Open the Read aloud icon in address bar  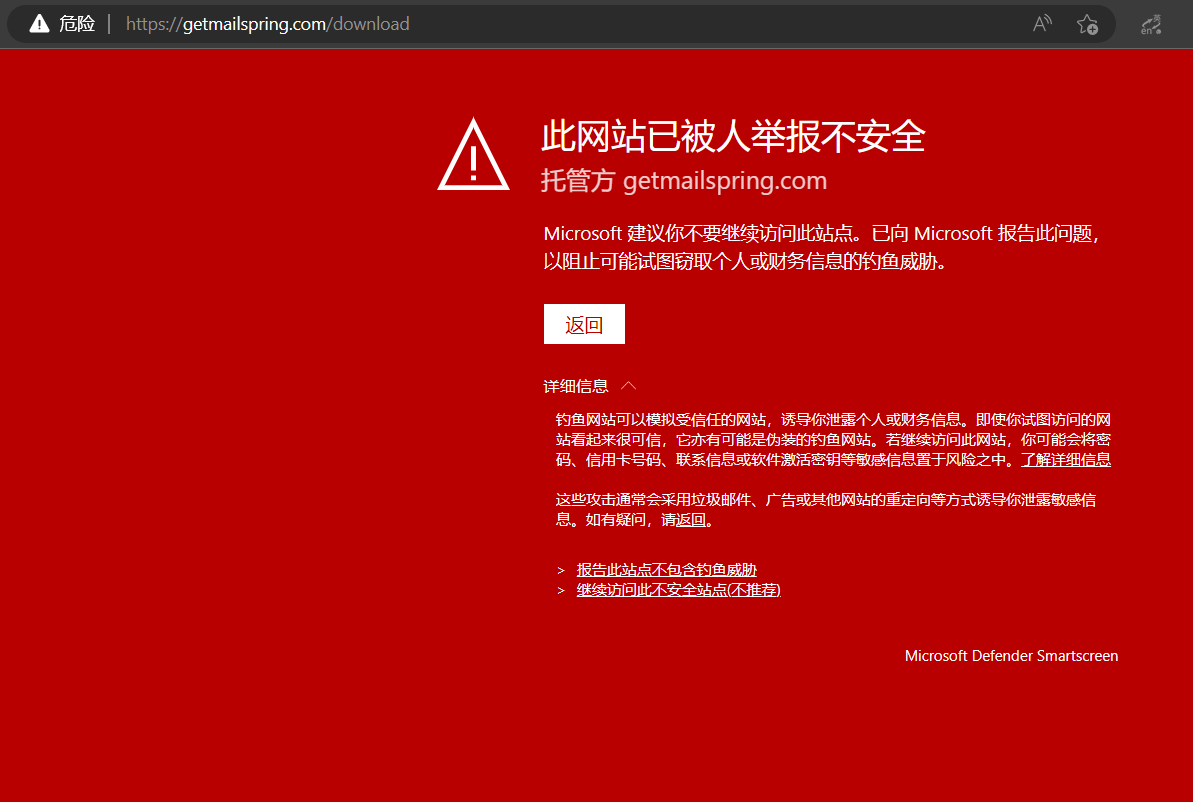click(x=1042, y=24)
